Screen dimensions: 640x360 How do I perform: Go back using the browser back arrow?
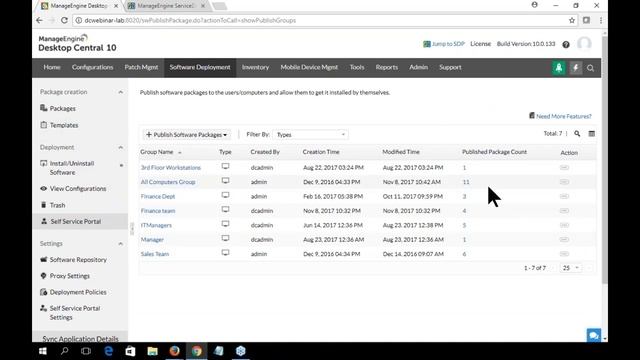click(39, 20)
